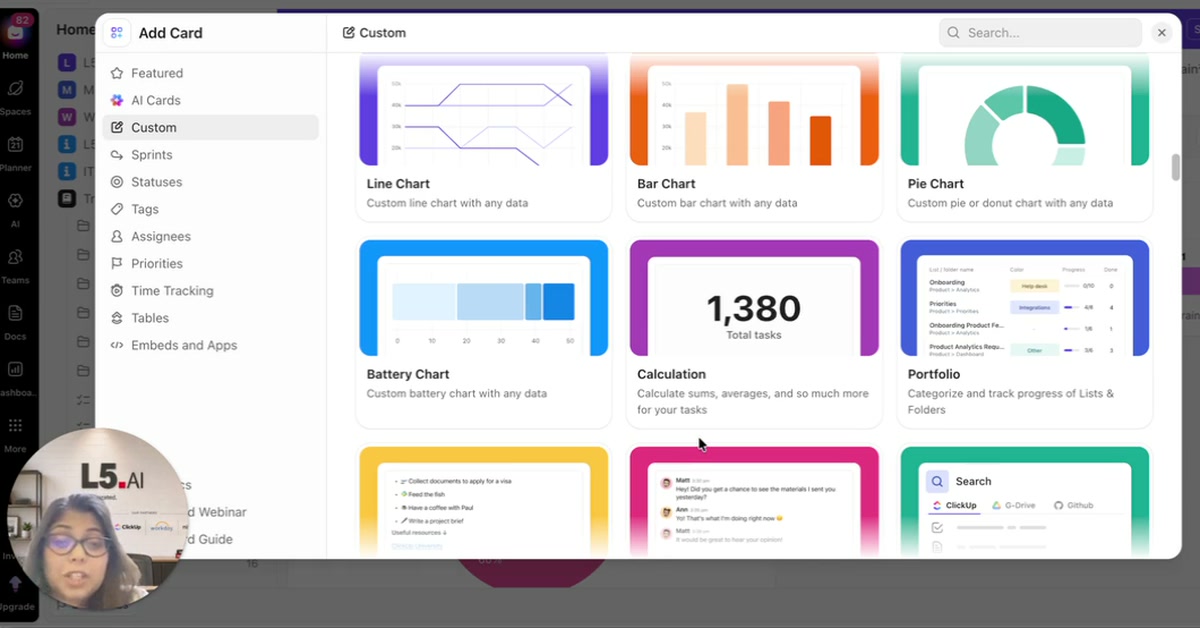Screen dimensions: 1200x628
Task: Click the dialog vertical scrollbar
Action: (1175, 167)
